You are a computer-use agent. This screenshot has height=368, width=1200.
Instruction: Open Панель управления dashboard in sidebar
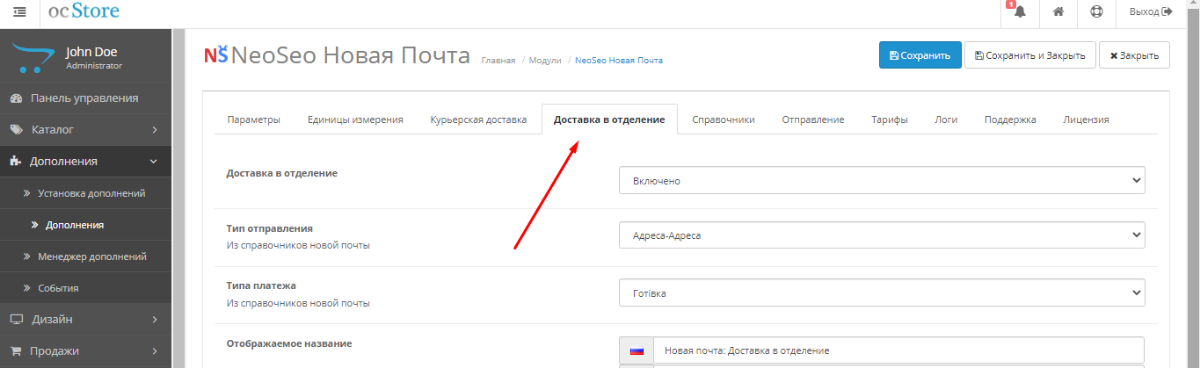(85, 98)
